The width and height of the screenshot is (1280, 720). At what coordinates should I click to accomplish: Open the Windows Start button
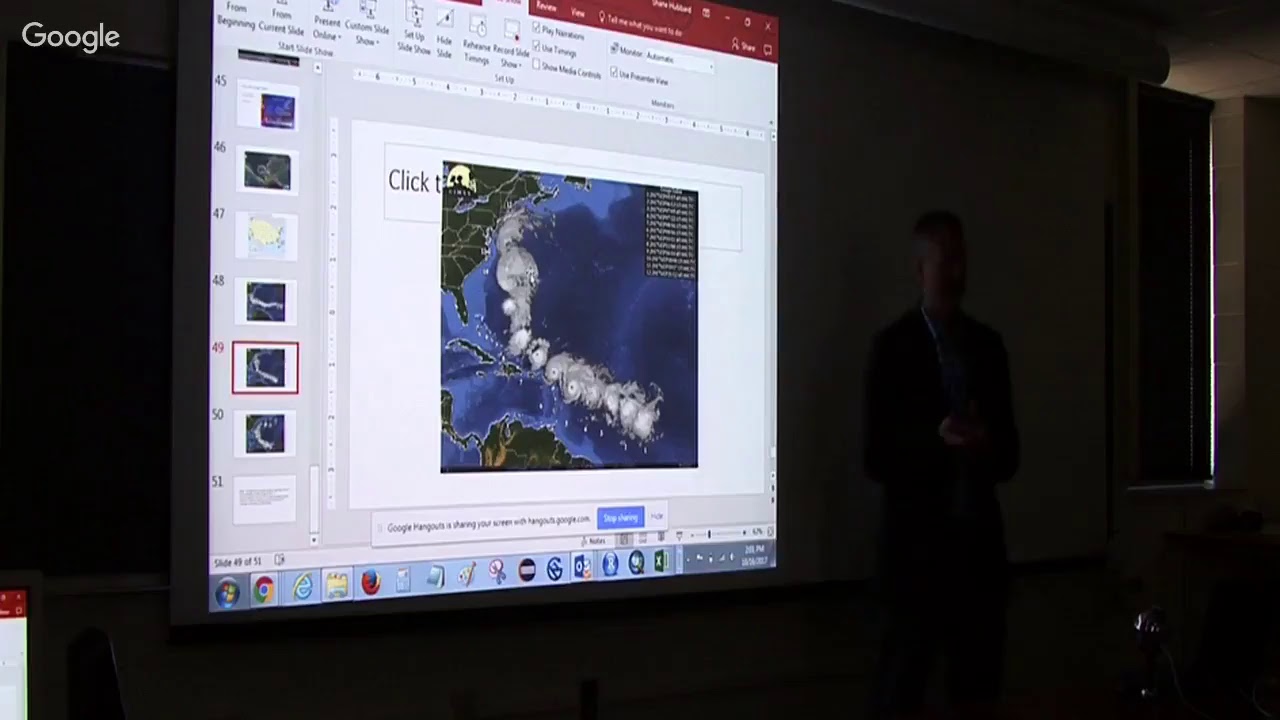[x=226, y=592]
